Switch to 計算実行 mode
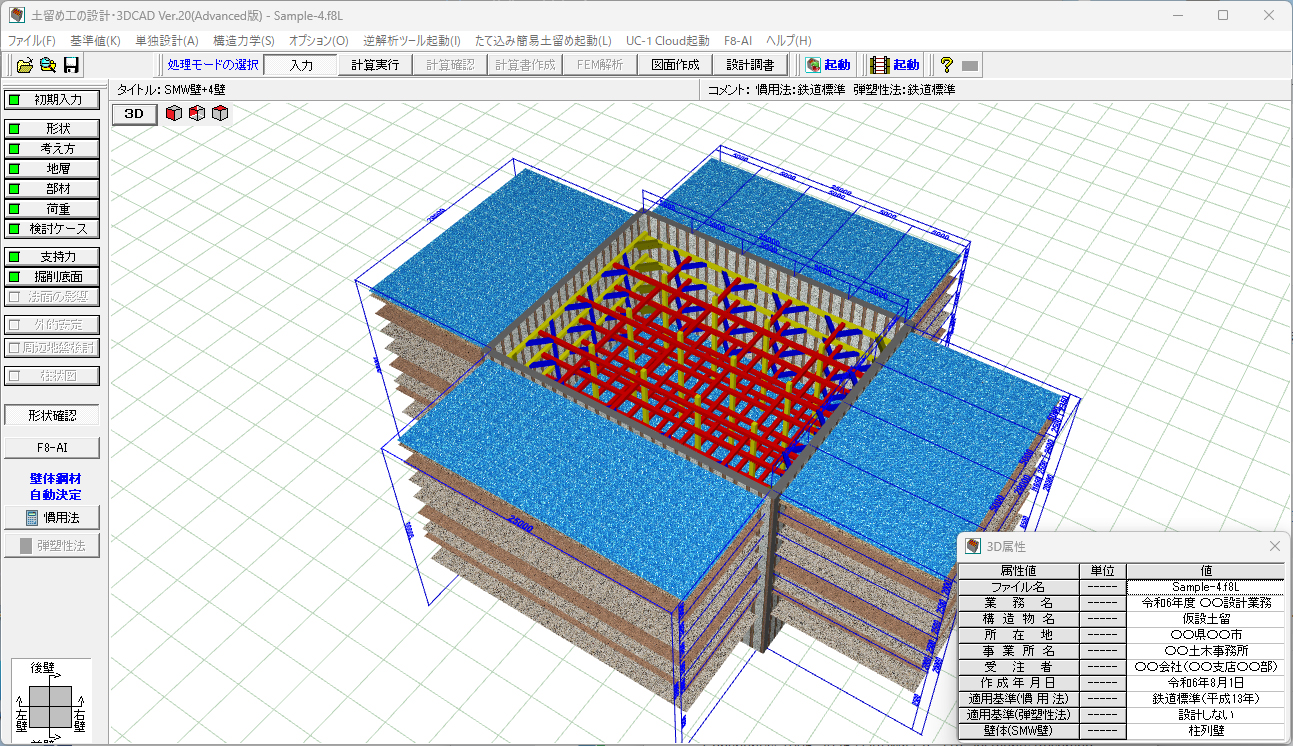 (375, 65)
